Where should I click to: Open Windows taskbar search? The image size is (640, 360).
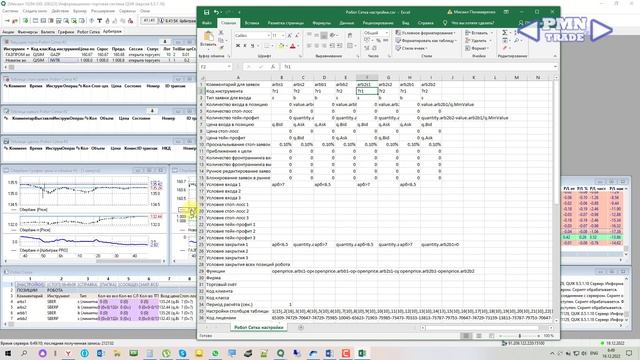24,353
